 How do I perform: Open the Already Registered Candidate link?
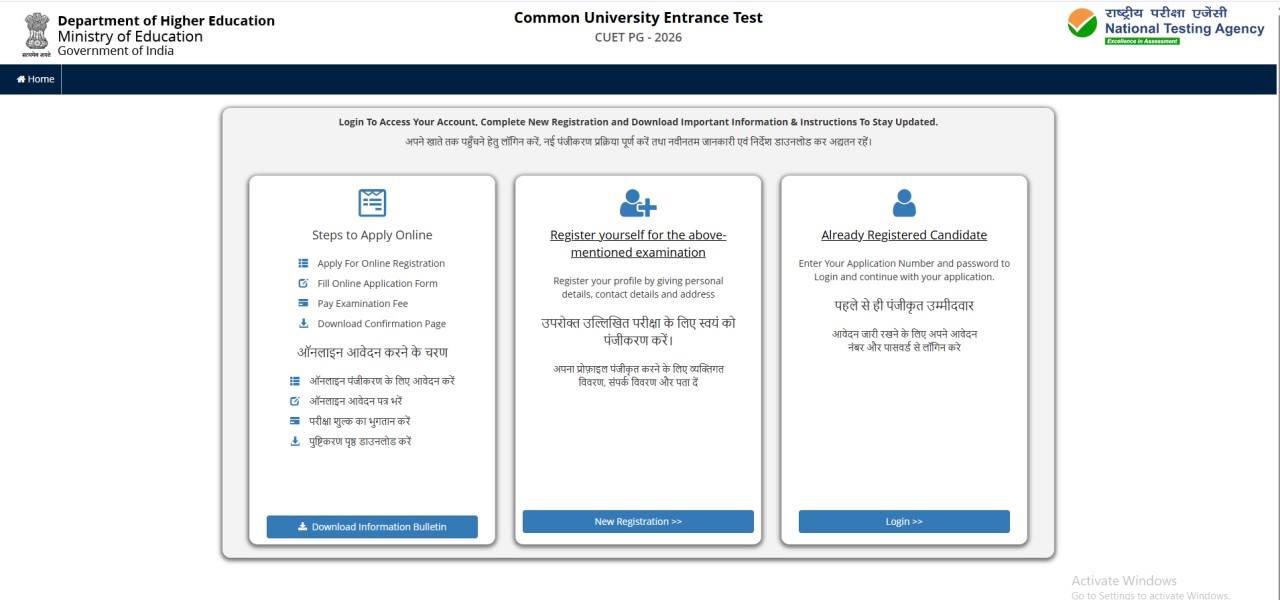(904, 234)
